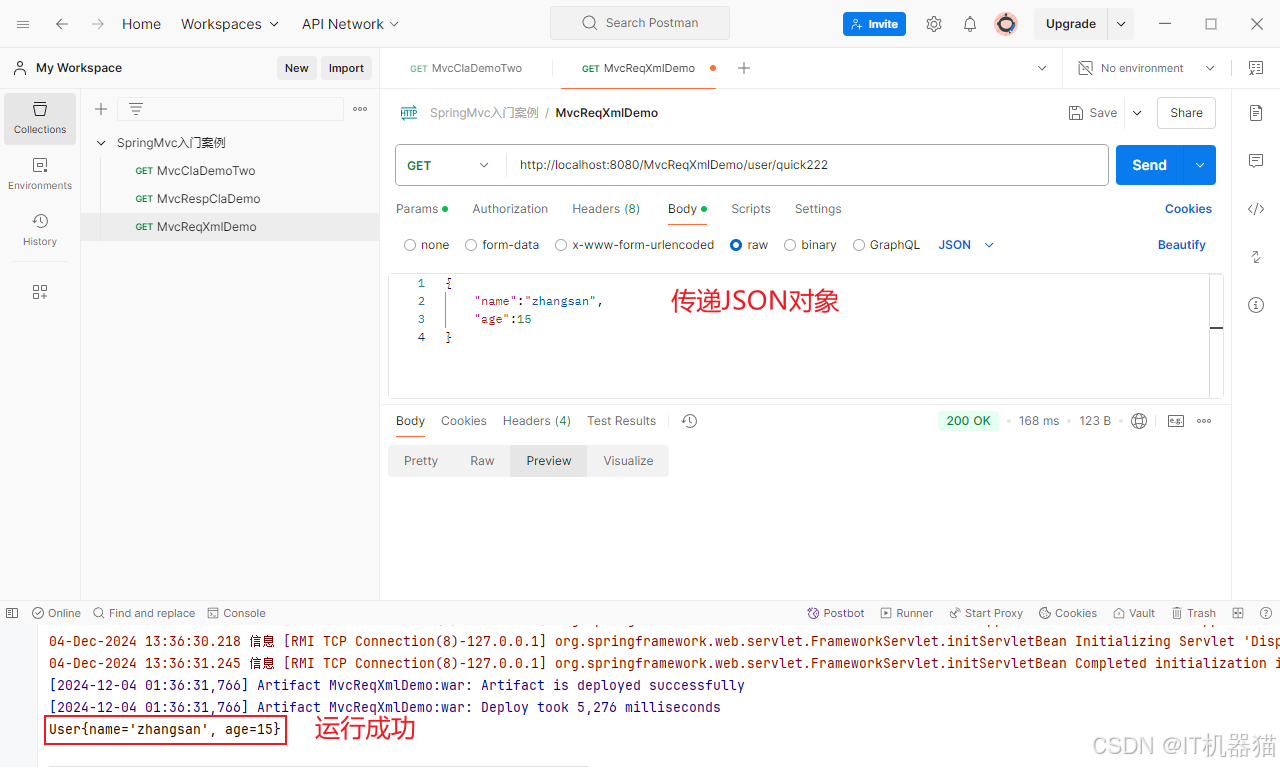Open the Send options dropdown arrow
This screenshot has height=767, width=1280.
tap(1200, 165)
